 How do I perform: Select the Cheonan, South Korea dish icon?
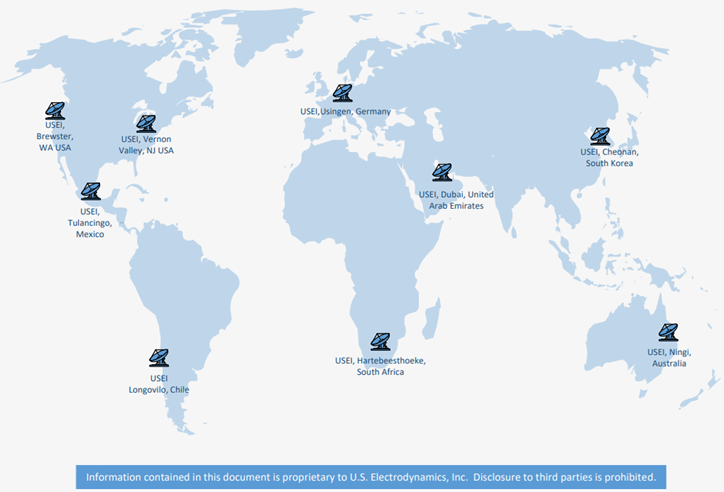coord(600,136)
